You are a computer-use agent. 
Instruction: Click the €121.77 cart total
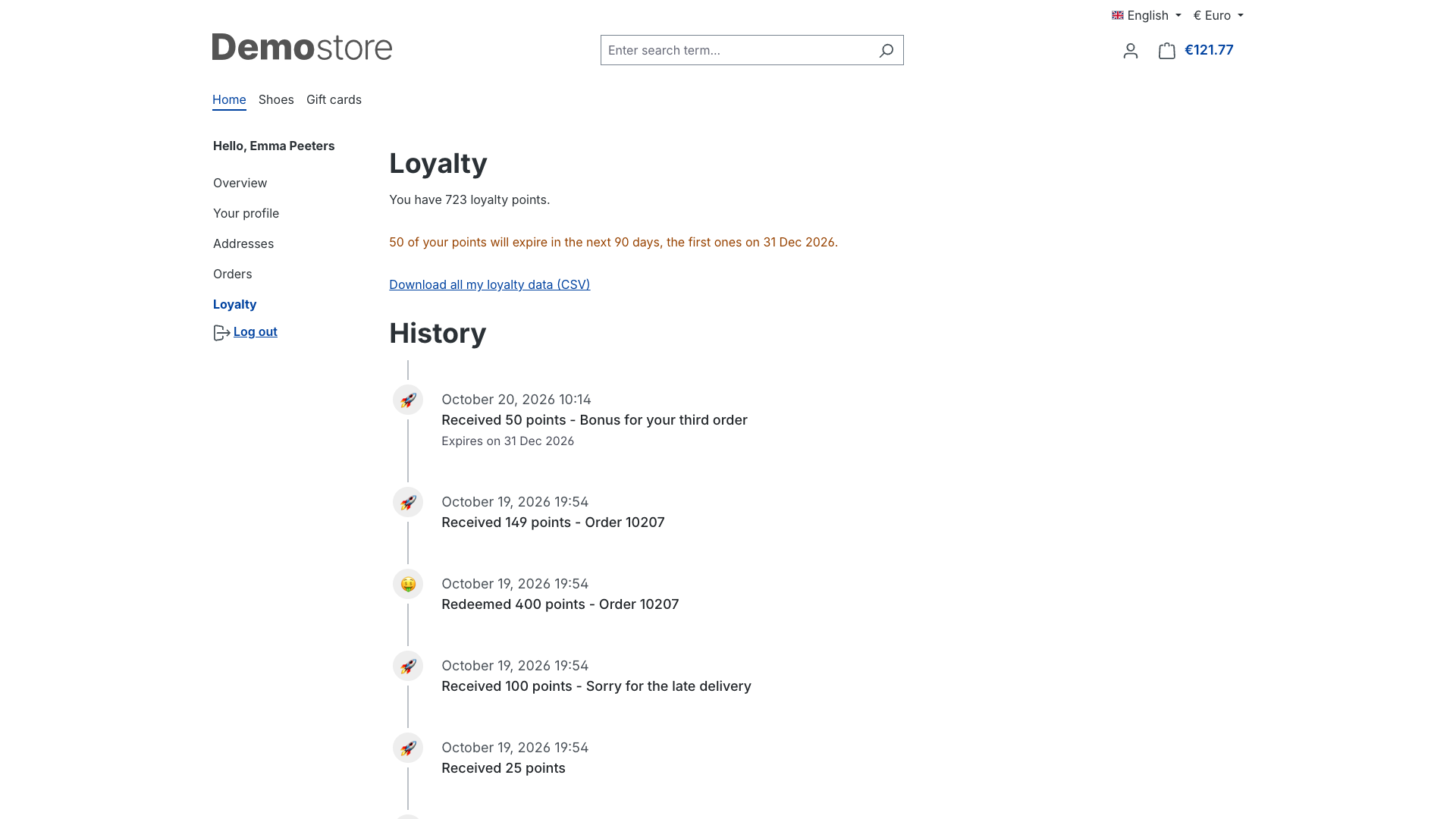[x=1209, y=50]
